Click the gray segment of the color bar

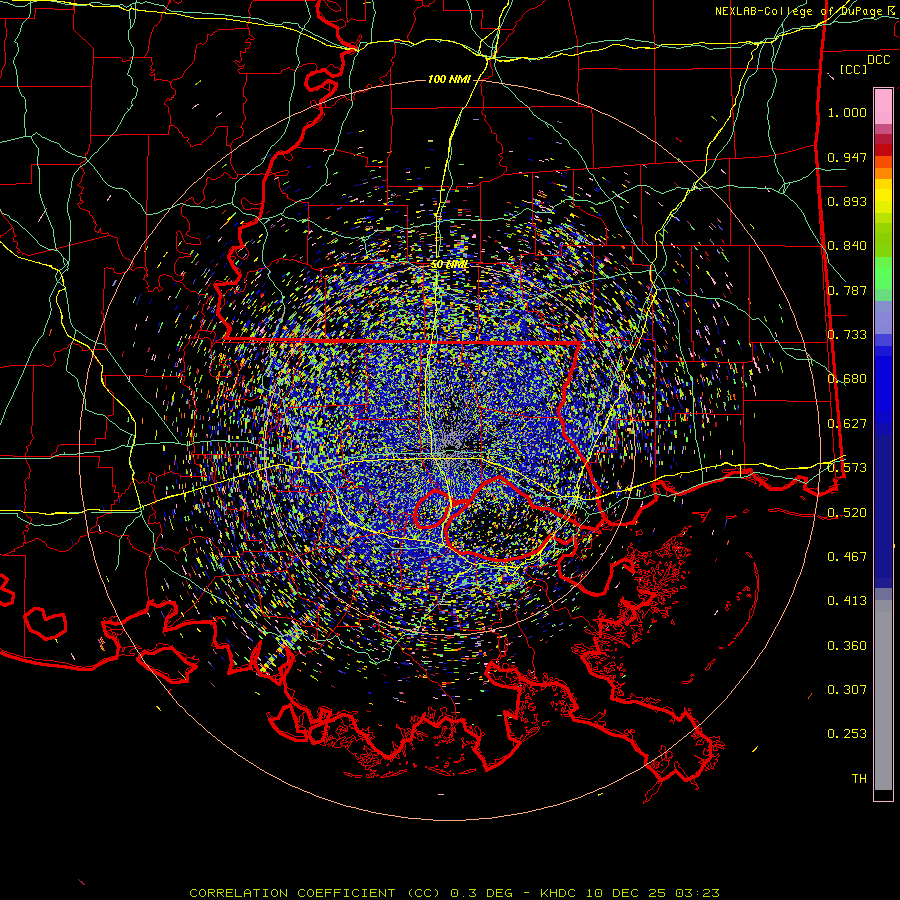pyautogui.click(x=883, y=695)
